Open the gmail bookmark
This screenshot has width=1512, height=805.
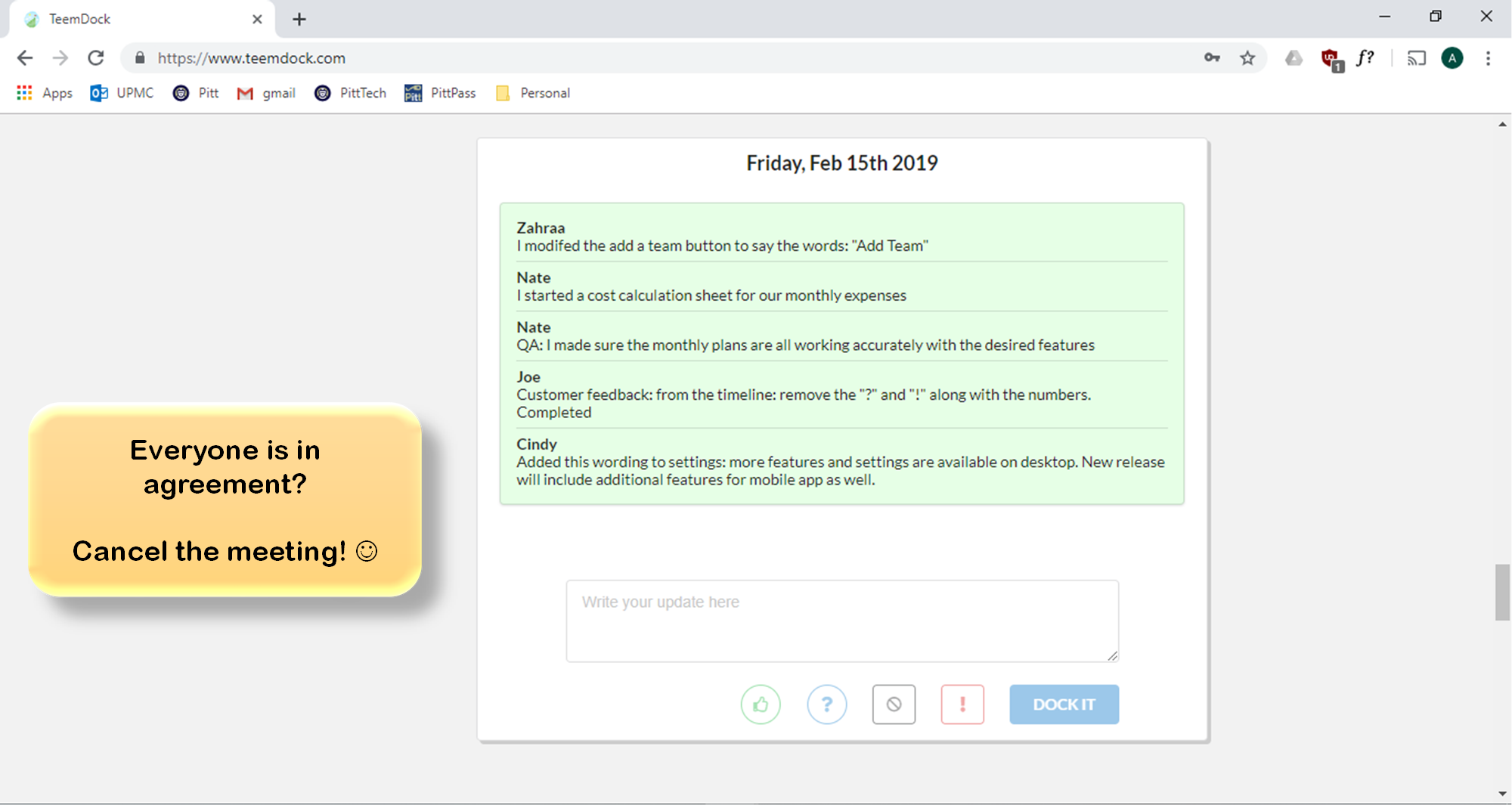tap(266, 93)
